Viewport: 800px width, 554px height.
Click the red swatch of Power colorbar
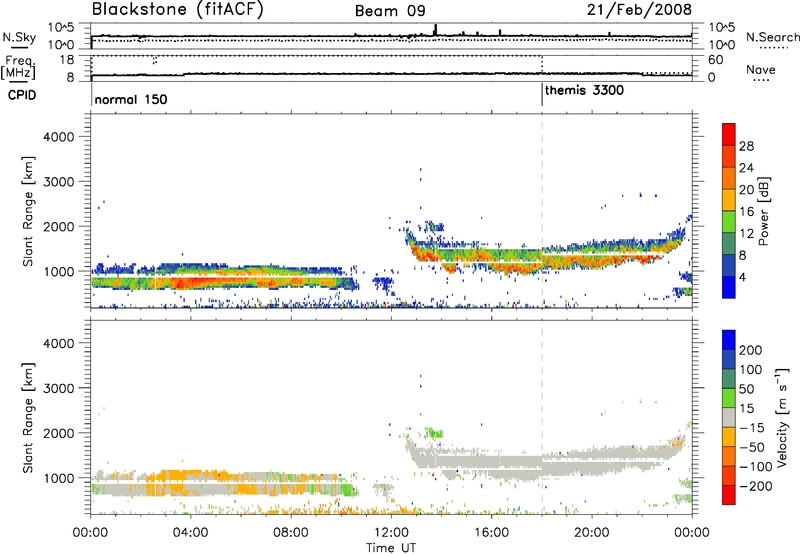coord(729,134)
